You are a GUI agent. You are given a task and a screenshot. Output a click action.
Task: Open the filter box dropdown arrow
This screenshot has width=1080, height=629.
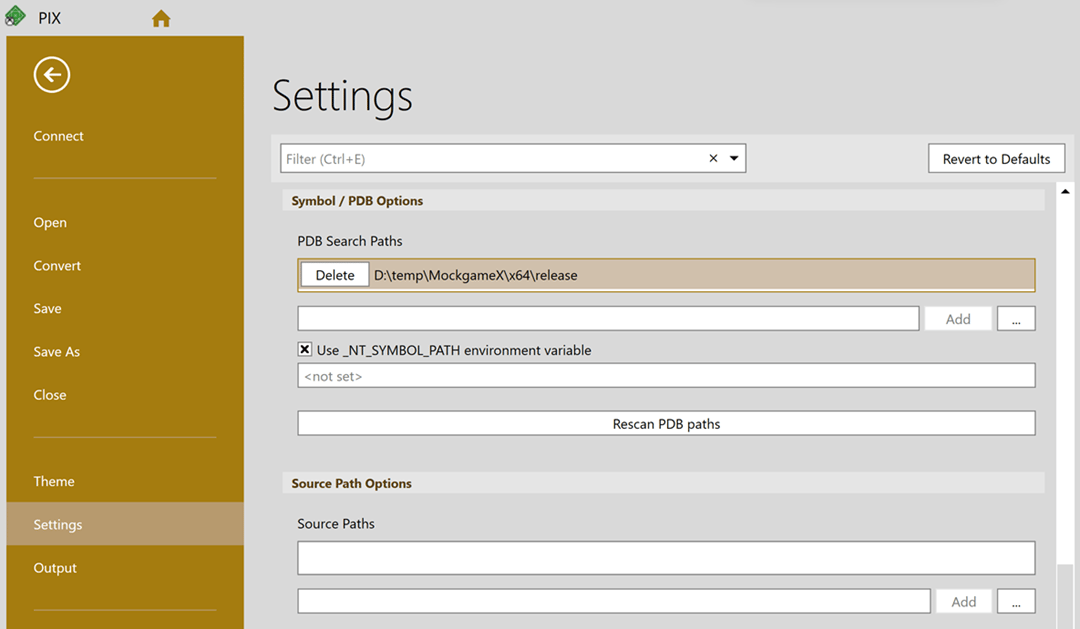pyautogui.click(x=734, y=158)
